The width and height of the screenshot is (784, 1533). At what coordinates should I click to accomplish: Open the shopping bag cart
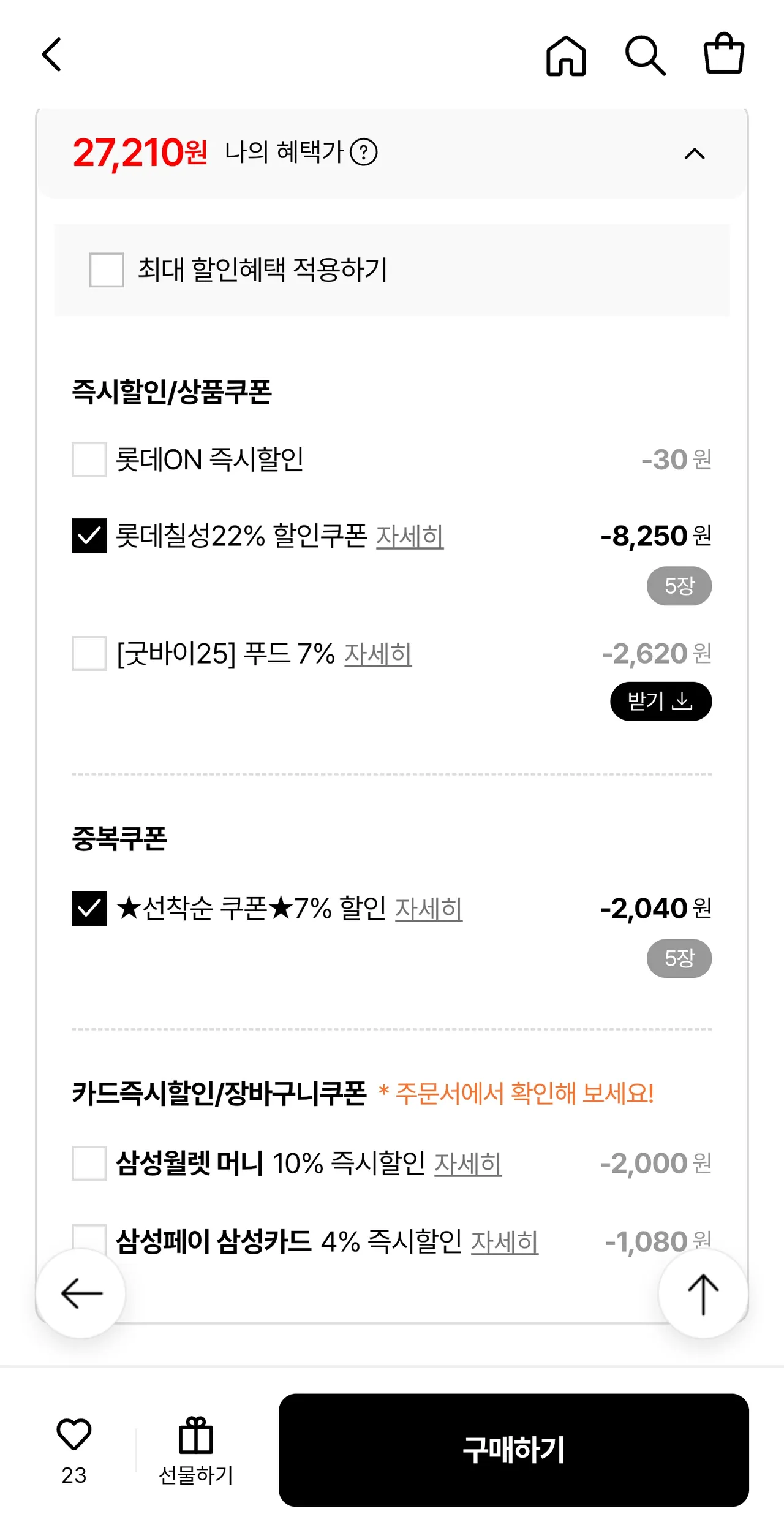(723, 54)
